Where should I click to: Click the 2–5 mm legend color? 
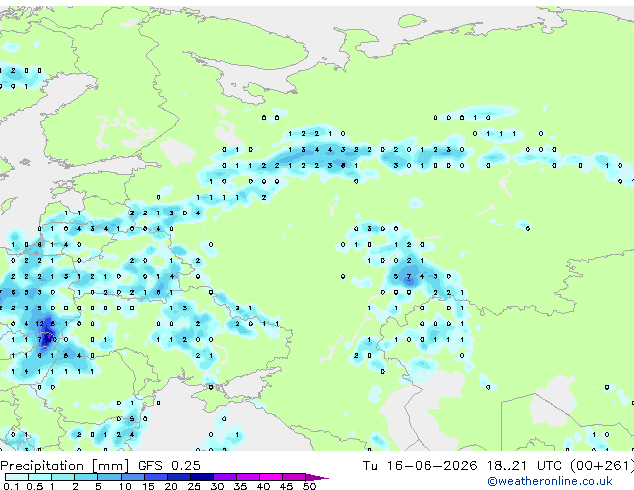pyautogui.click(x=86, y=477)
